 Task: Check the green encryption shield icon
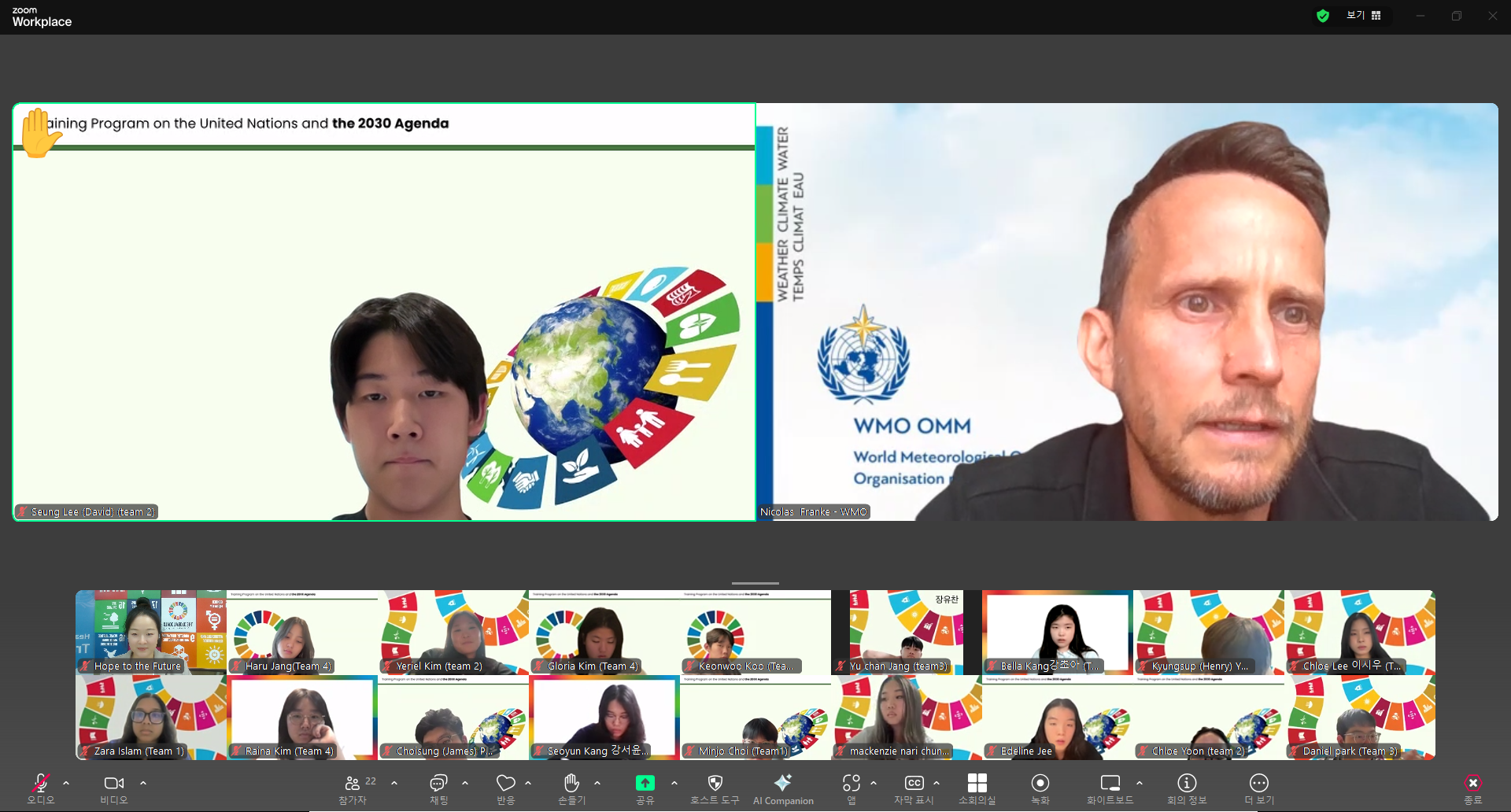click(1323, 16)
